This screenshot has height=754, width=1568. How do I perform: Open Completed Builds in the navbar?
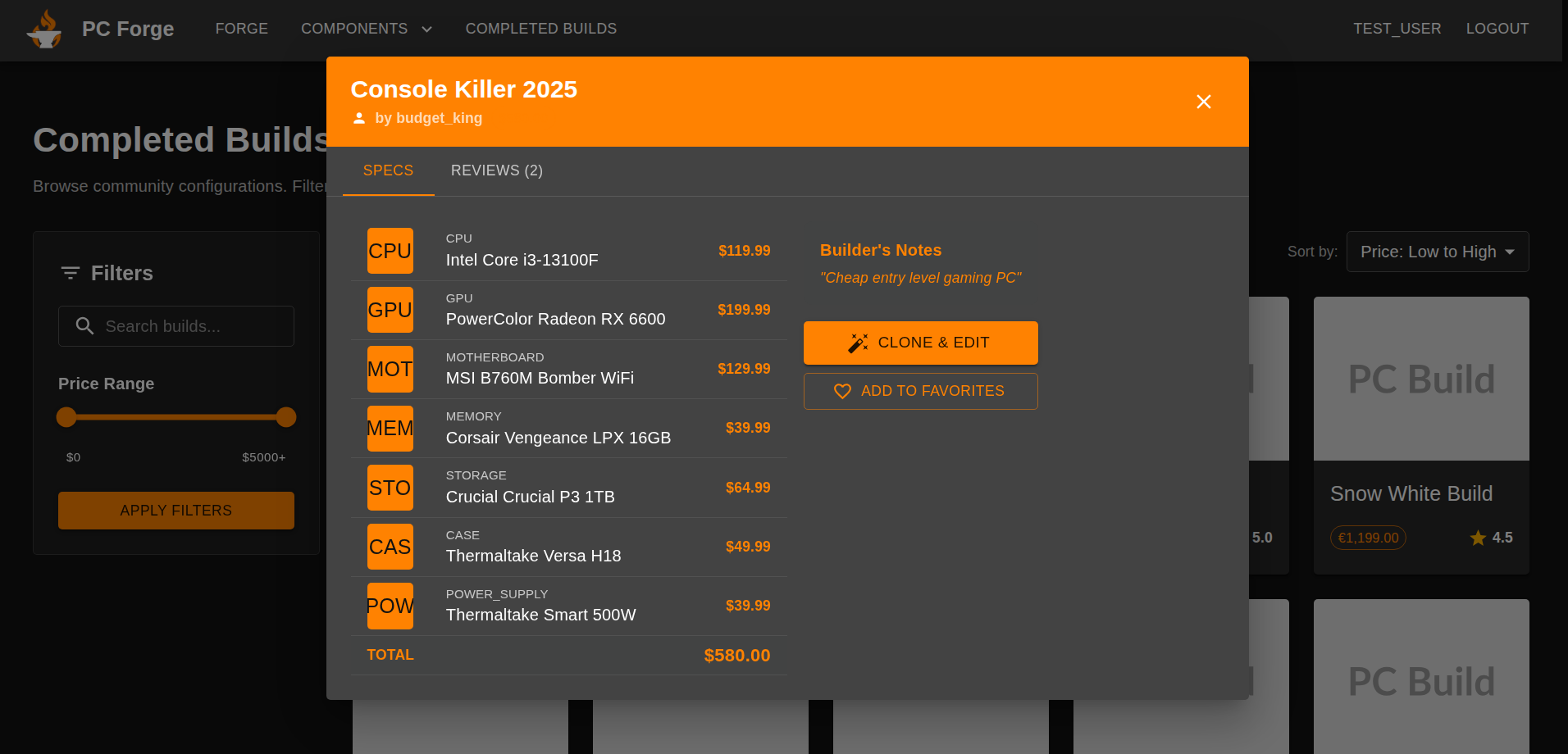540,29
